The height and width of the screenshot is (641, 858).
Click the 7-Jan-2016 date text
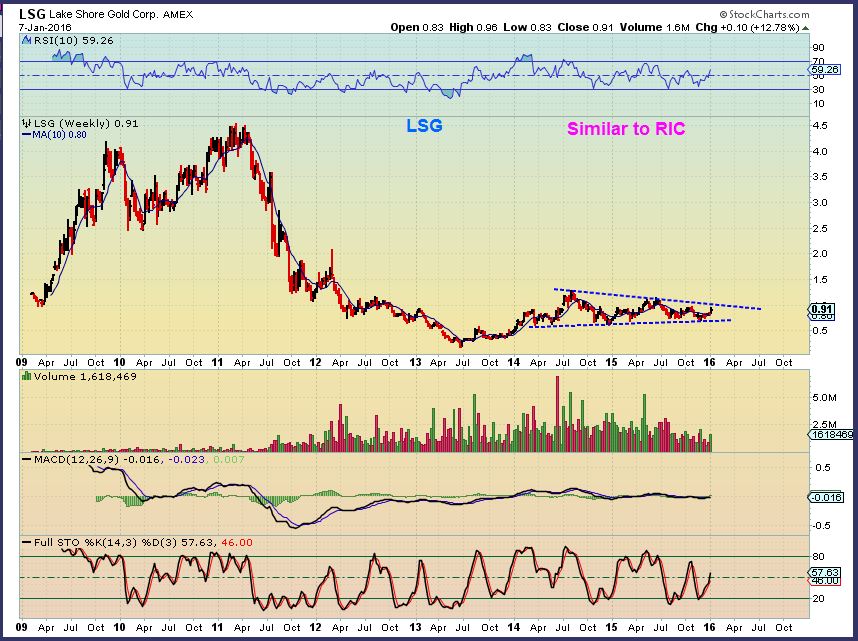(45, 27)
